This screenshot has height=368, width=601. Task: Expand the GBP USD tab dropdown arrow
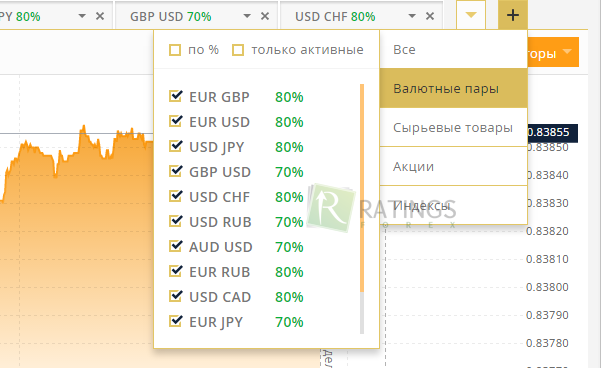coord(247,16)
